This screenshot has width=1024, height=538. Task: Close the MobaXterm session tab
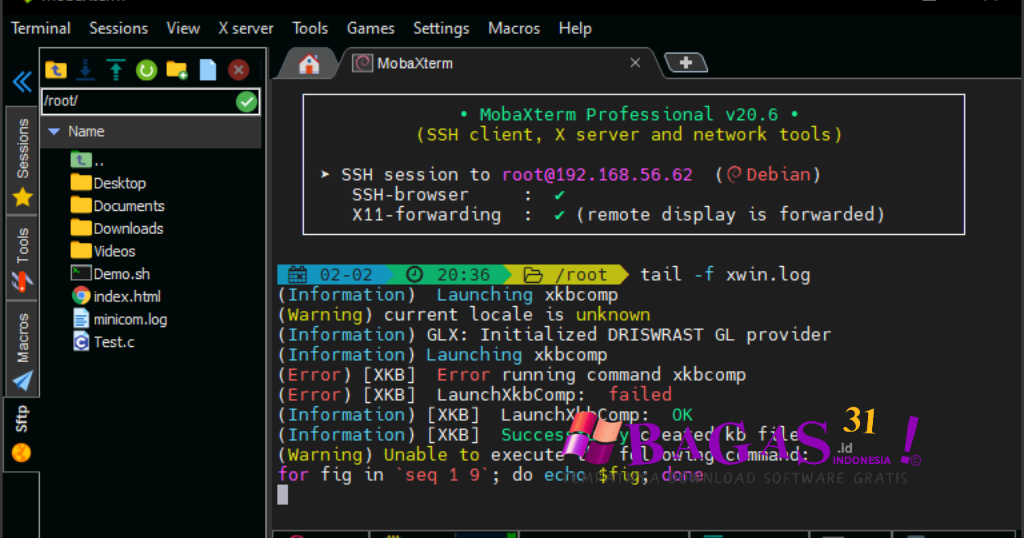click(635, 63)
